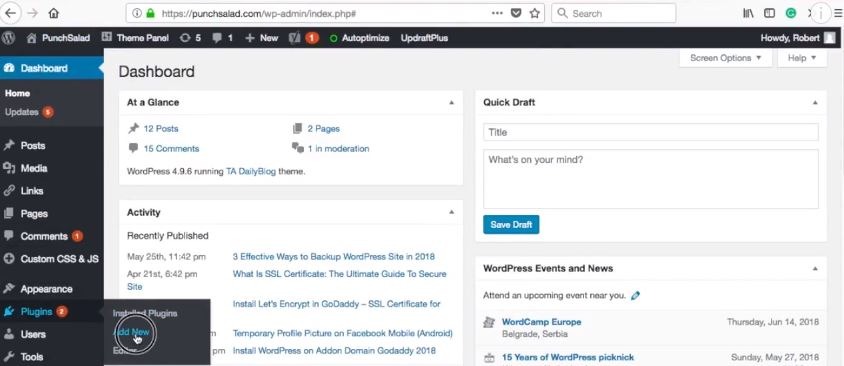Select Add New in Plugins submenu
This screenshot has height=366, width=844.
click(131, 332)
